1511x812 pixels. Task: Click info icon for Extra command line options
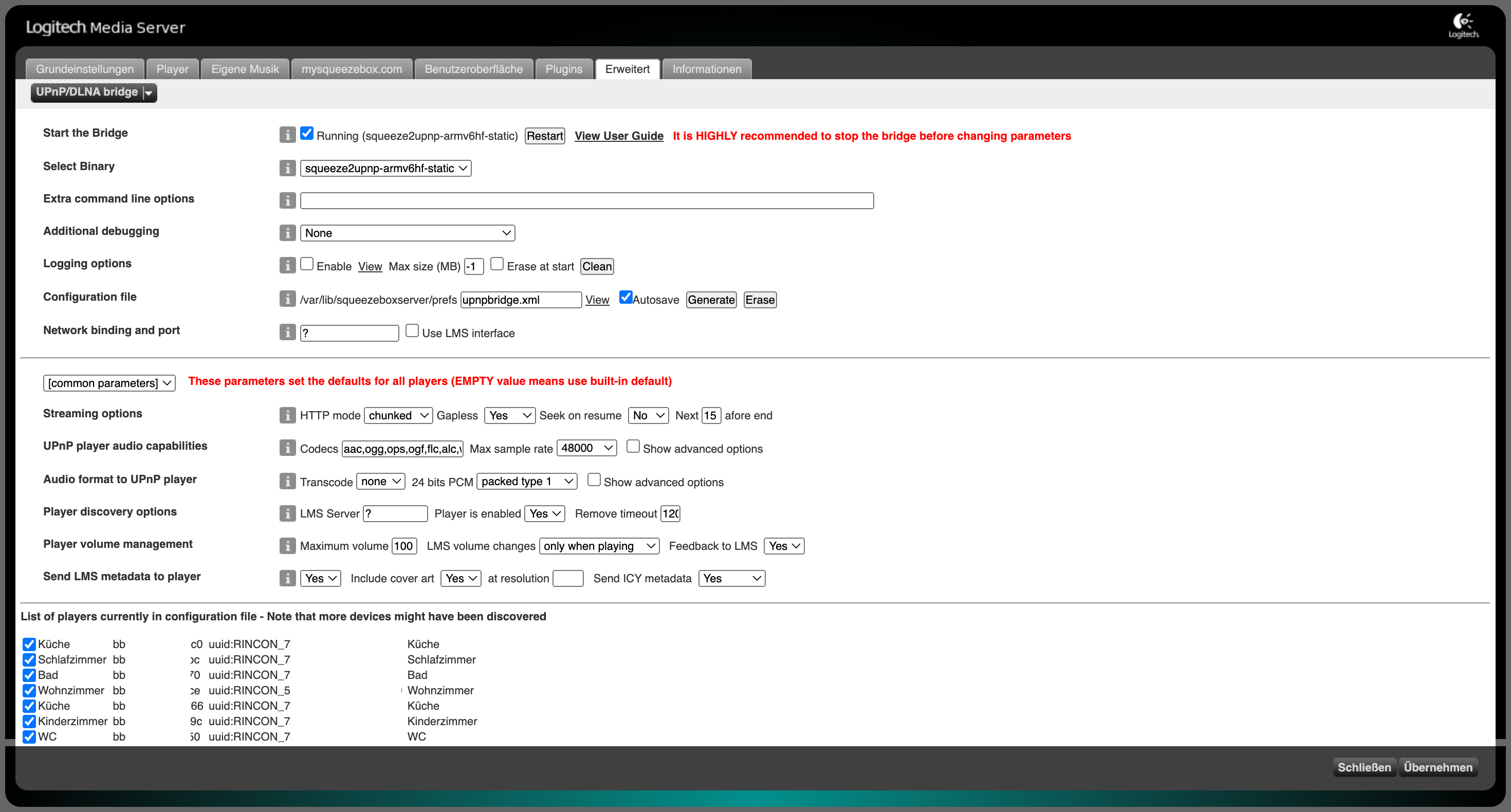(x=287, y=200)
